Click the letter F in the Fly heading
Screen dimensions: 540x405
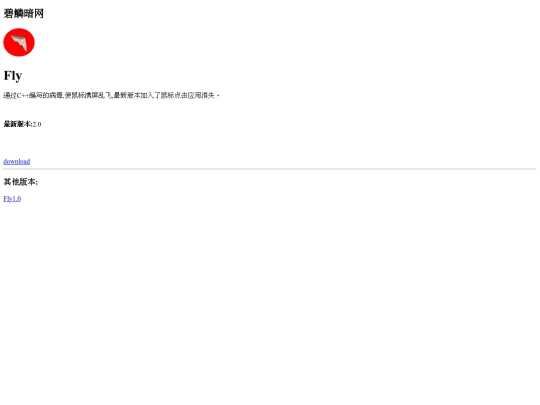(8, 75)
